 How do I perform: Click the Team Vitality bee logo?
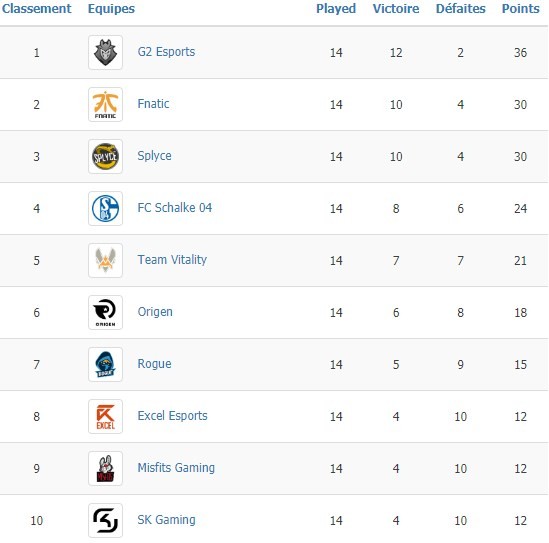click(105, 260)
